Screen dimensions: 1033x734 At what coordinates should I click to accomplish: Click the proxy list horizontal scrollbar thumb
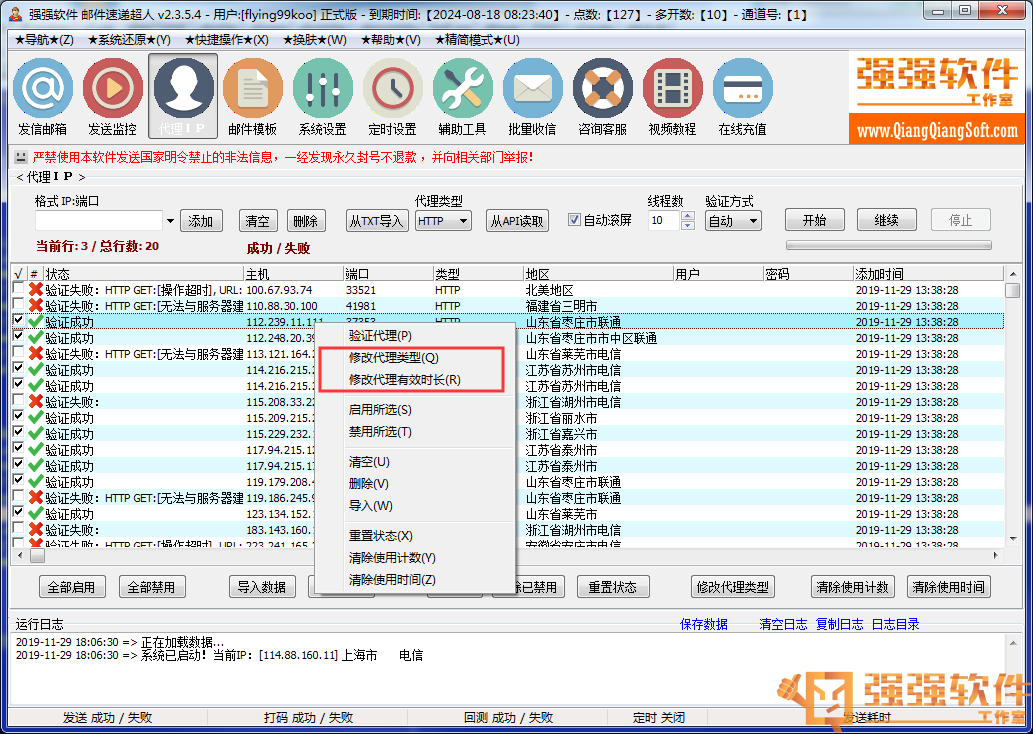37,555
